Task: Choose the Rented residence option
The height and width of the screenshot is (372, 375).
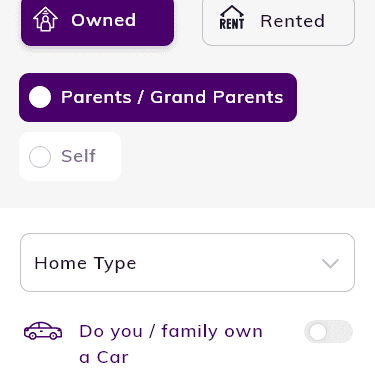Action: tap(278, 21)
